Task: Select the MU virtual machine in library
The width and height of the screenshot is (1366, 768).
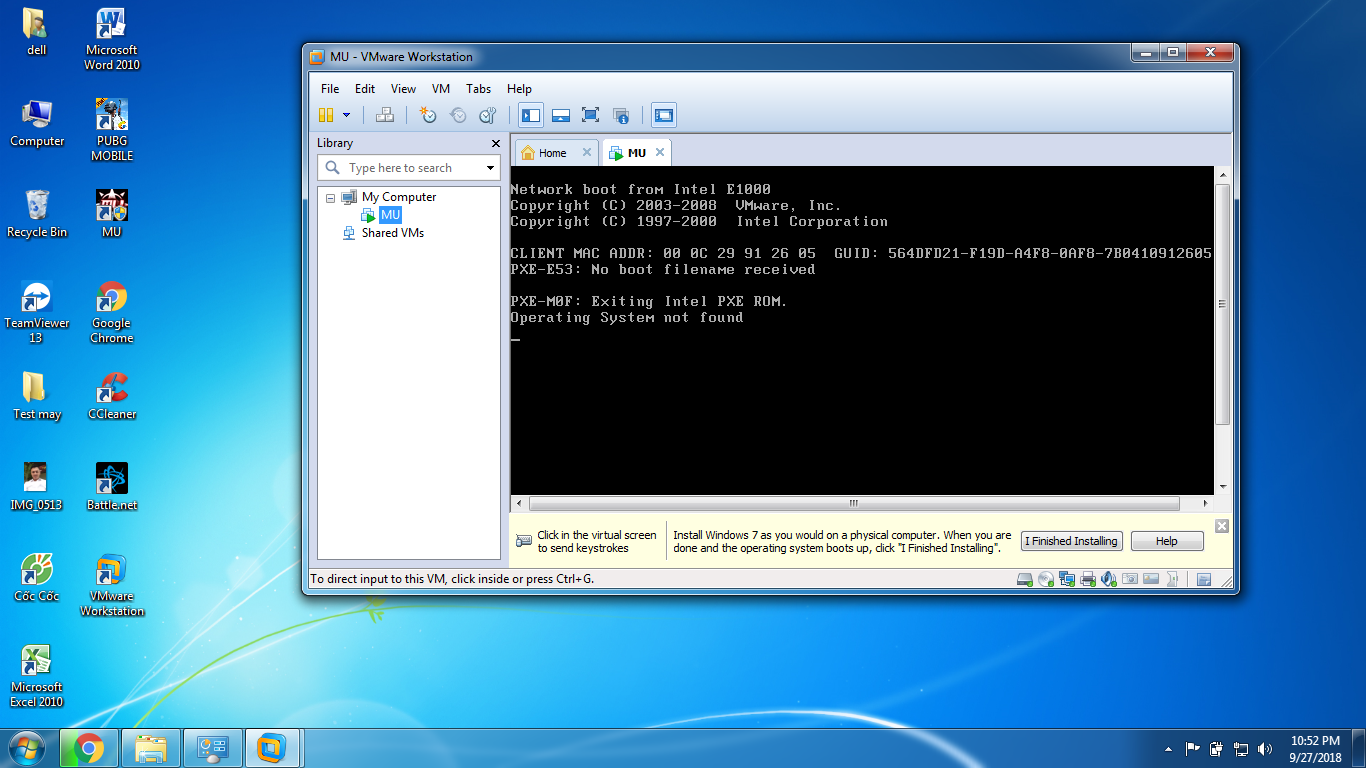Action: [x=390, y=215]
